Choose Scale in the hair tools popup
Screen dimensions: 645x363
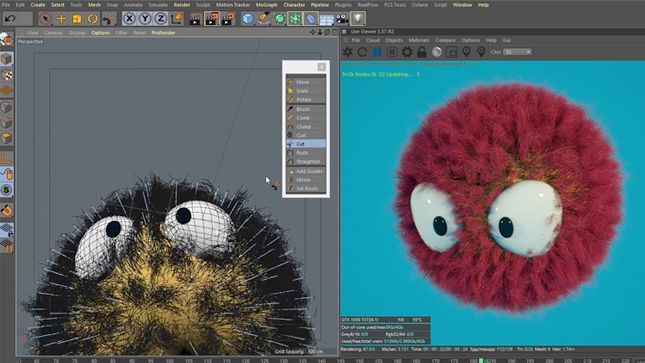(x=306, y=91)
